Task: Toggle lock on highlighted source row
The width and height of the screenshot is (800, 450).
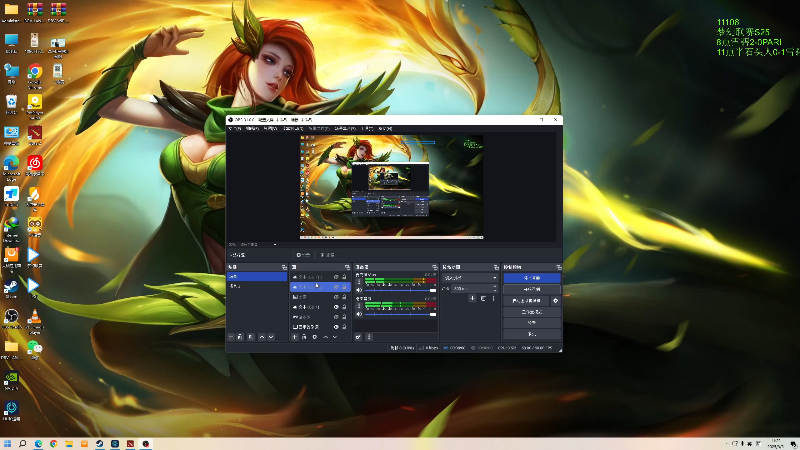Action: coord(344,287)
